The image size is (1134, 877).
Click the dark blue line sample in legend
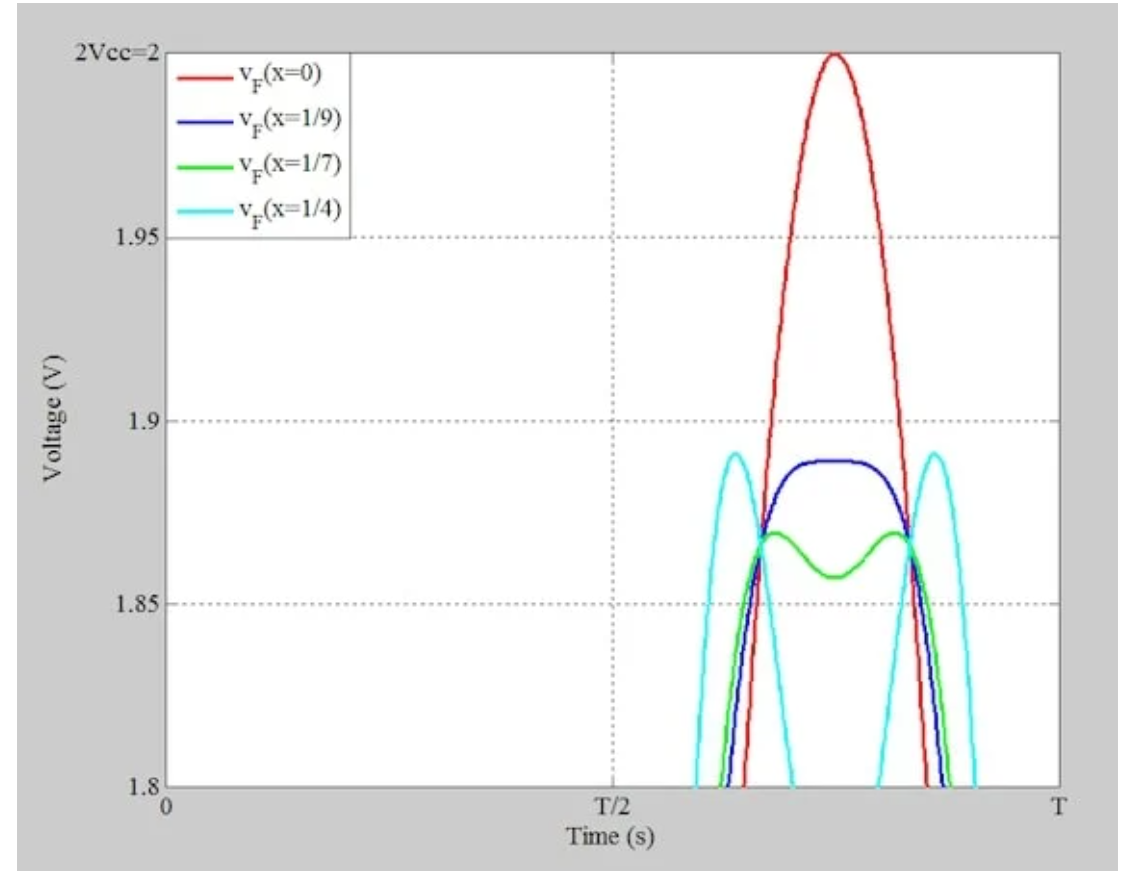(x=205, y=122)
